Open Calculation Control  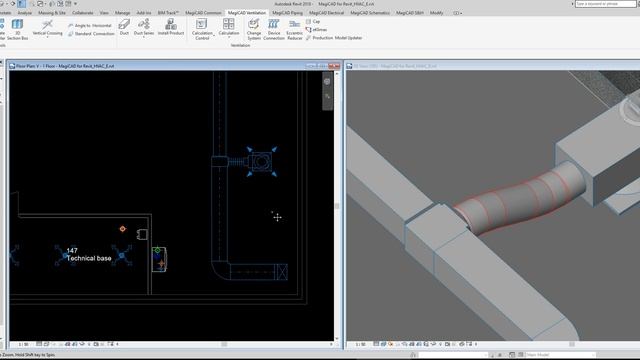[202, 29]
